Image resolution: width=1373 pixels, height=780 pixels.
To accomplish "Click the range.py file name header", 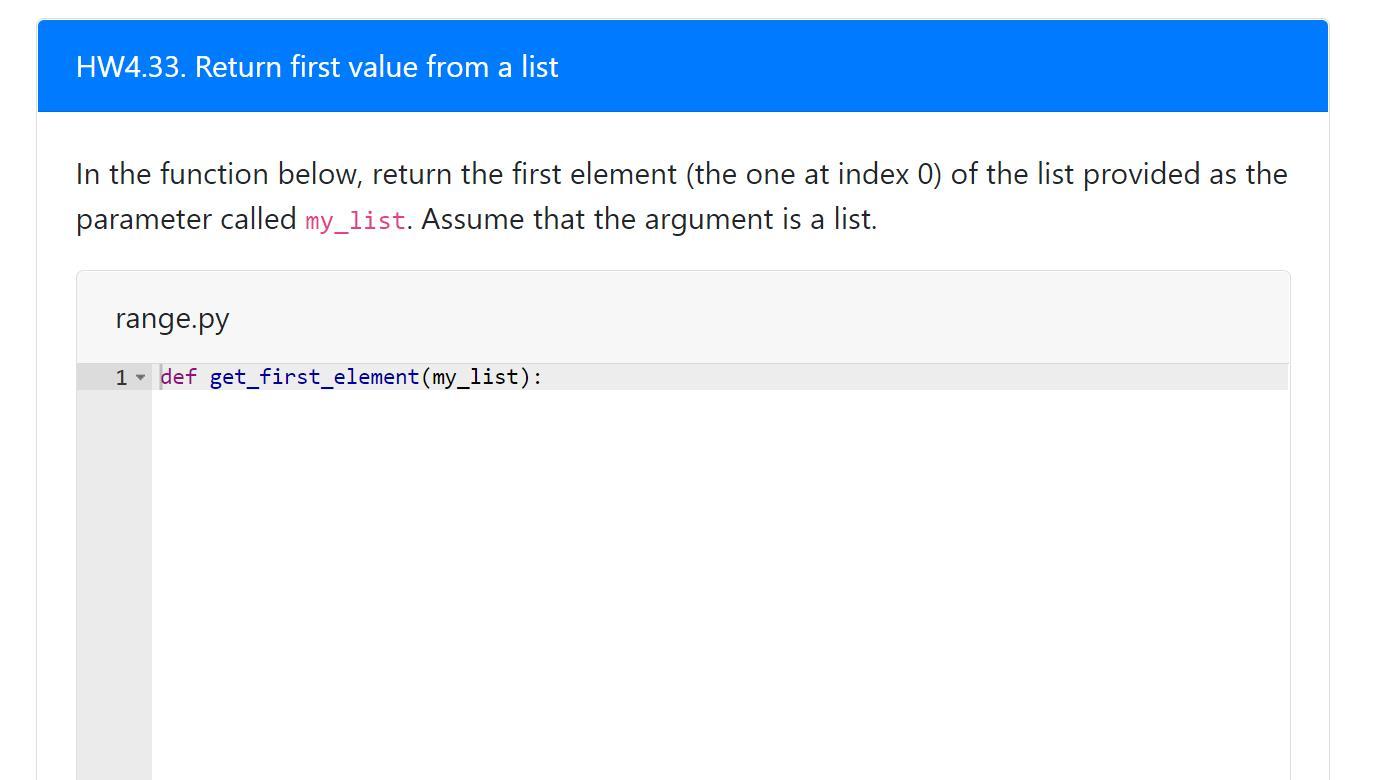I will pos(172,318).
